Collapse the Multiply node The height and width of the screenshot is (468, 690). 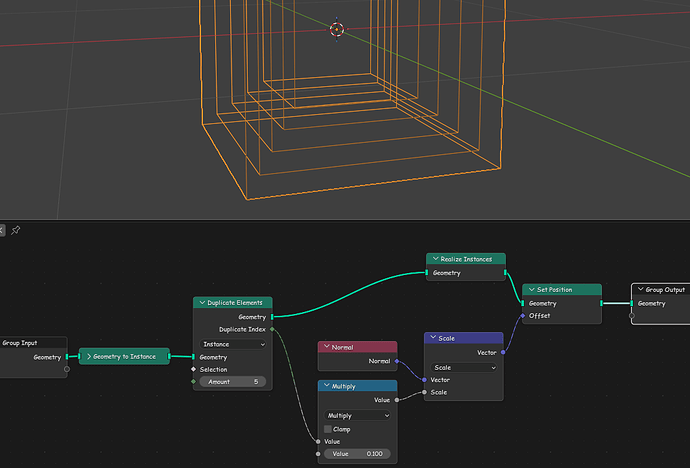[x=327, y=386]
